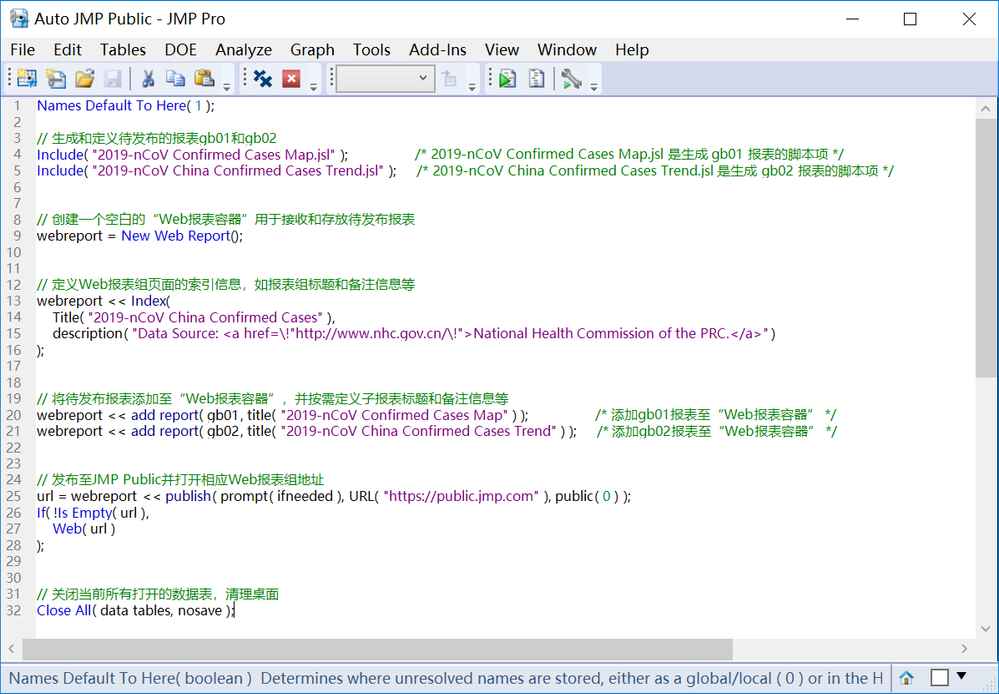The width and height of the screenshot is (999, 694).
Task: Open the Tools menu
Action: (x=371, y=50)
